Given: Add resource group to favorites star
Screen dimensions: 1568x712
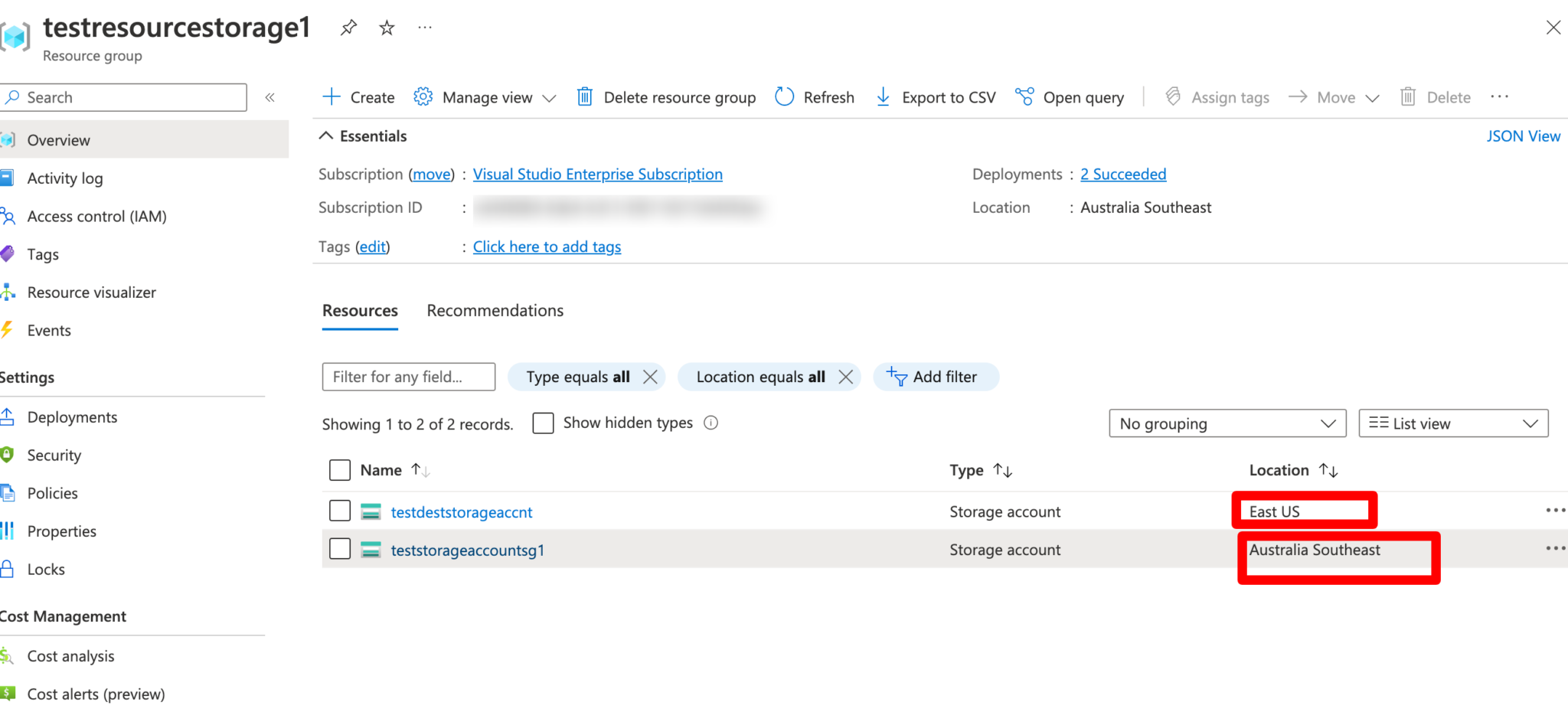Looking at the screenshot, I should coord(387,27).
